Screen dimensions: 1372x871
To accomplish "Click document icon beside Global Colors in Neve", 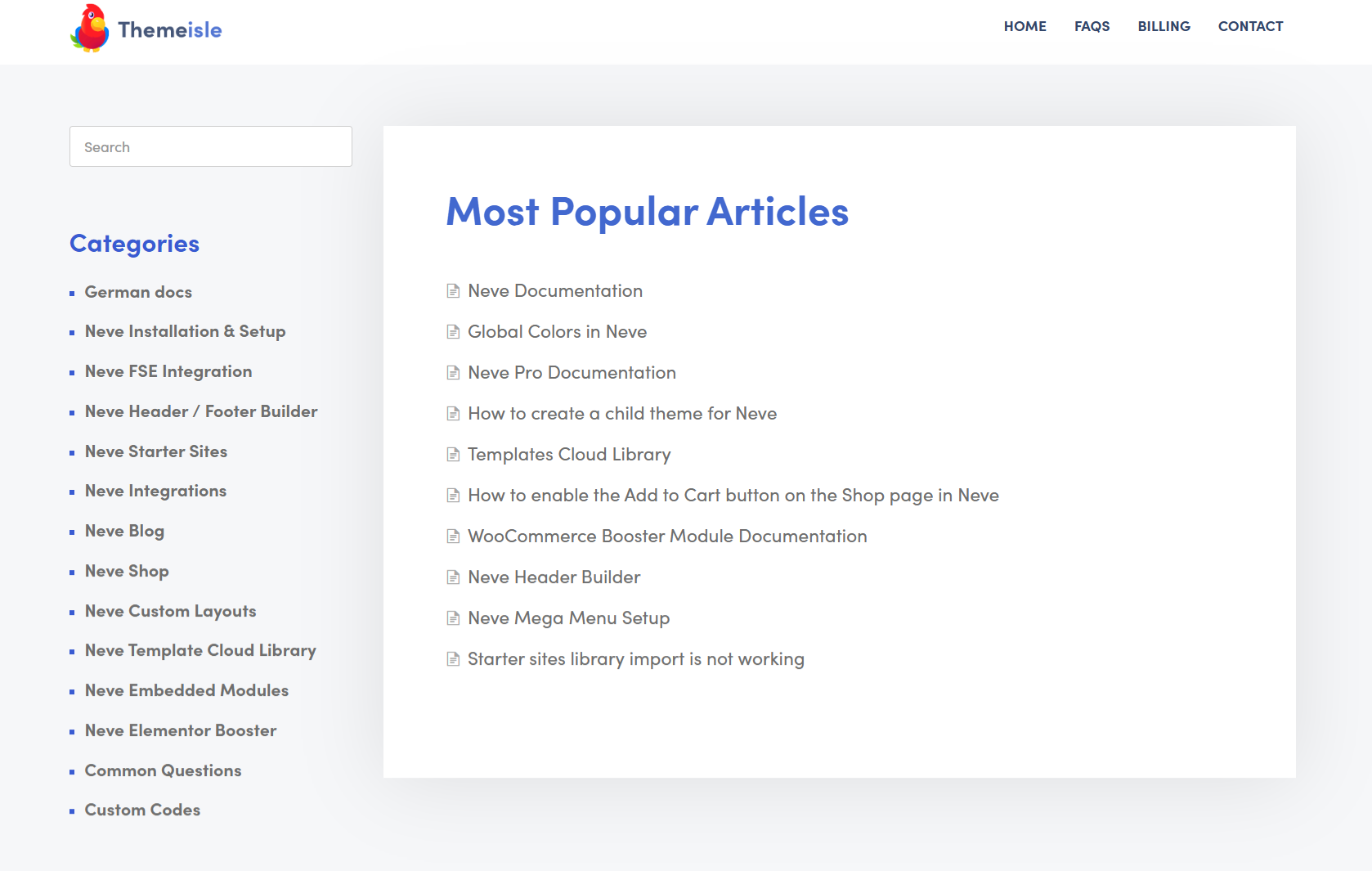I will (x=453, y=332).
